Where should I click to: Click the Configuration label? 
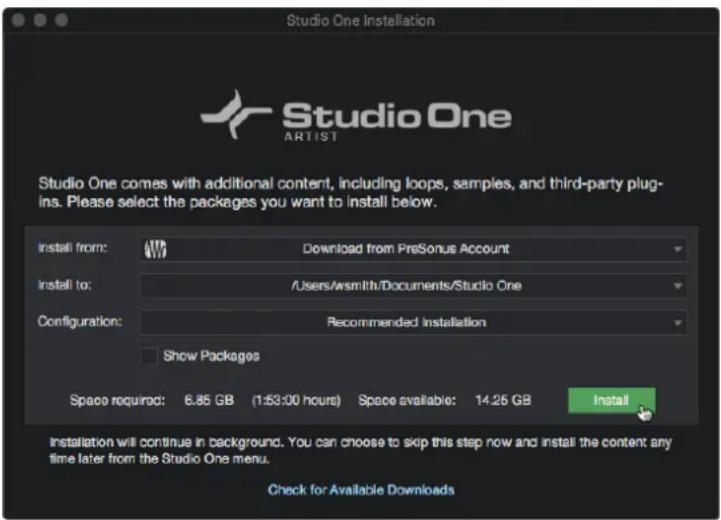(x=80, y=321)
